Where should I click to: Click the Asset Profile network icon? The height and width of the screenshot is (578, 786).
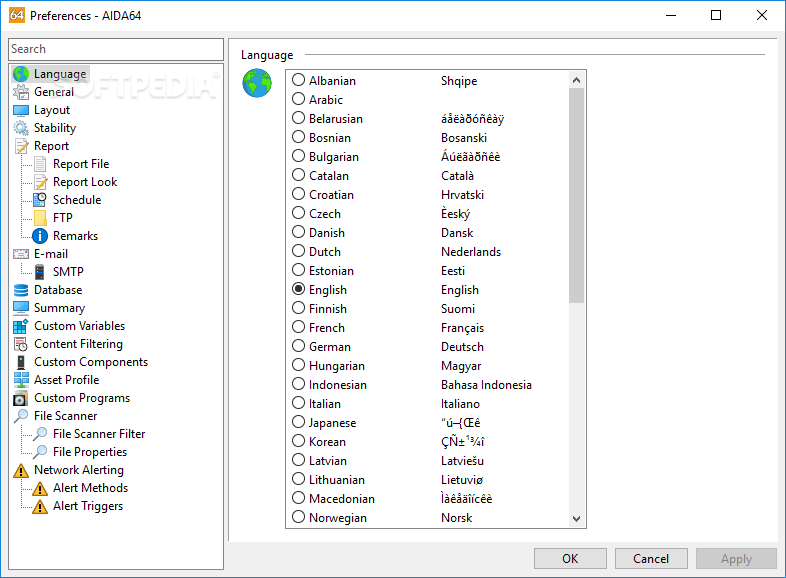pyautogui.click(x=21, y=380)
